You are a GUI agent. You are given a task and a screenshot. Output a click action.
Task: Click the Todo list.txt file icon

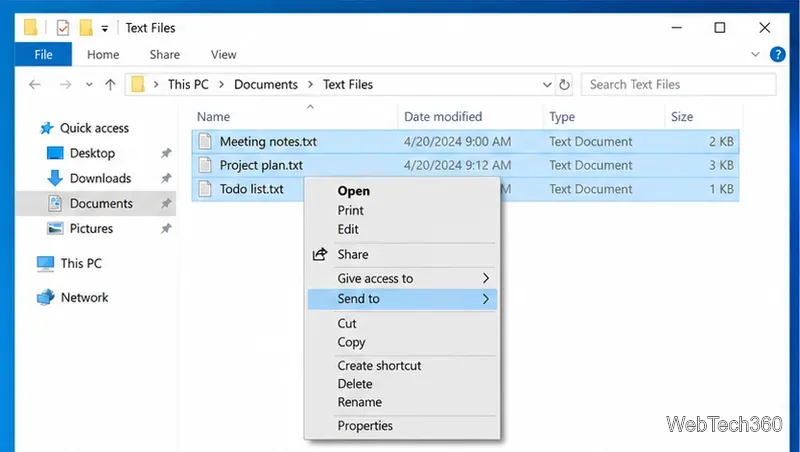coord(205,189)
